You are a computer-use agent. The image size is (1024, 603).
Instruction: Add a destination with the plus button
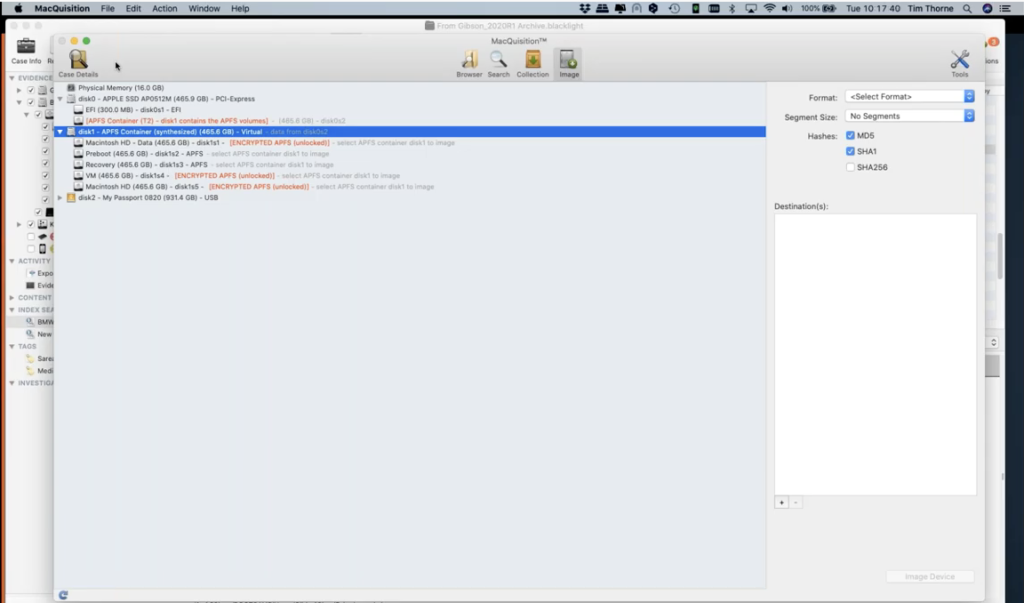781,502
